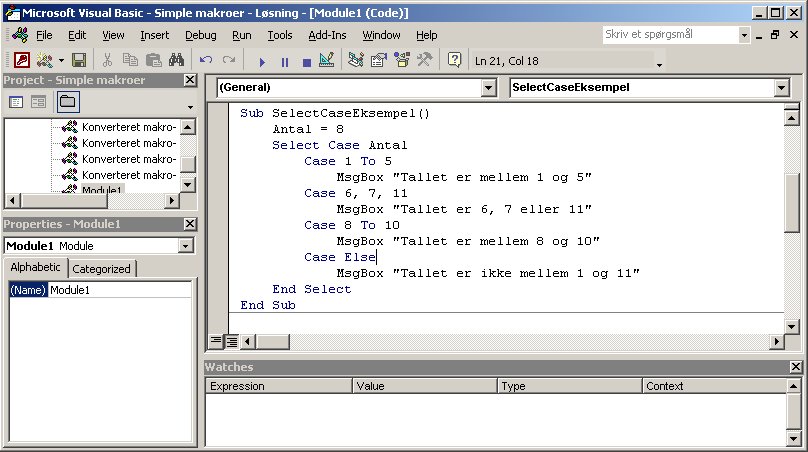Viewport: 808px width, 452px height.
Task: Open toolbar options arrow next to Ln 21
Action: click(659, 64)
